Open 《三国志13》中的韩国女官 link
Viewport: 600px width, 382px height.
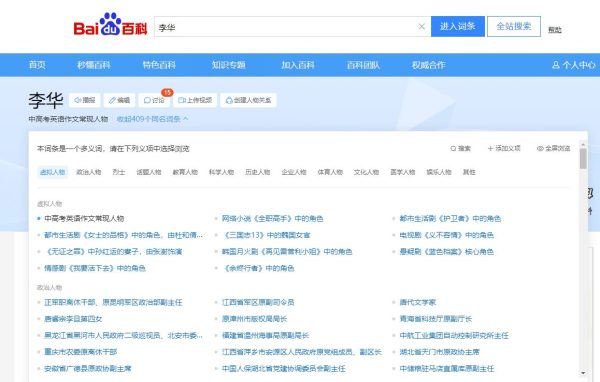tap(266, 235)
